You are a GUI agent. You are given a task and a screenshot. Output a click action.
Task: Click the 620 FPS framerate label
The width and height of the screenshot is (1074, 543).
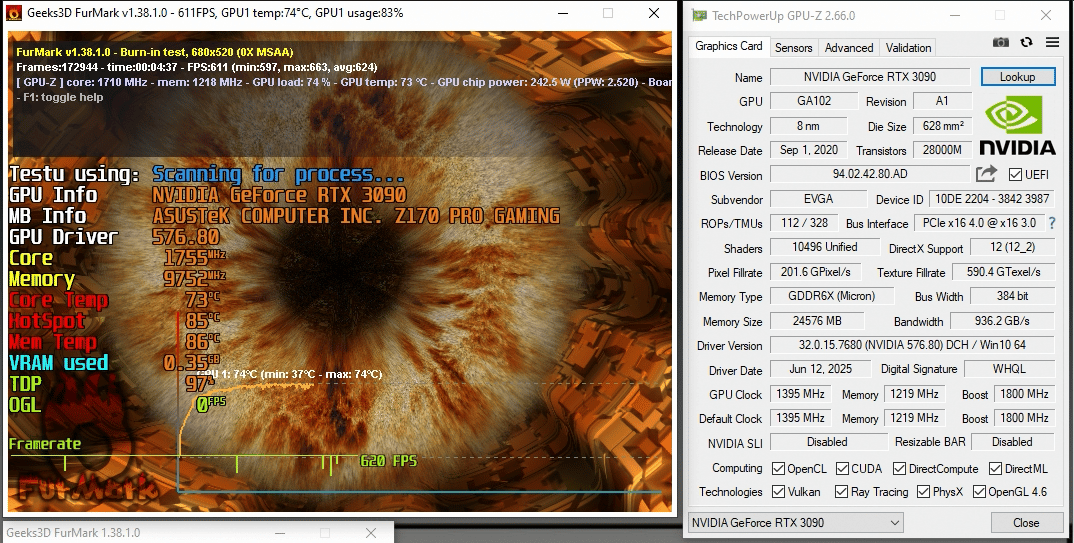tap(388, 461)
